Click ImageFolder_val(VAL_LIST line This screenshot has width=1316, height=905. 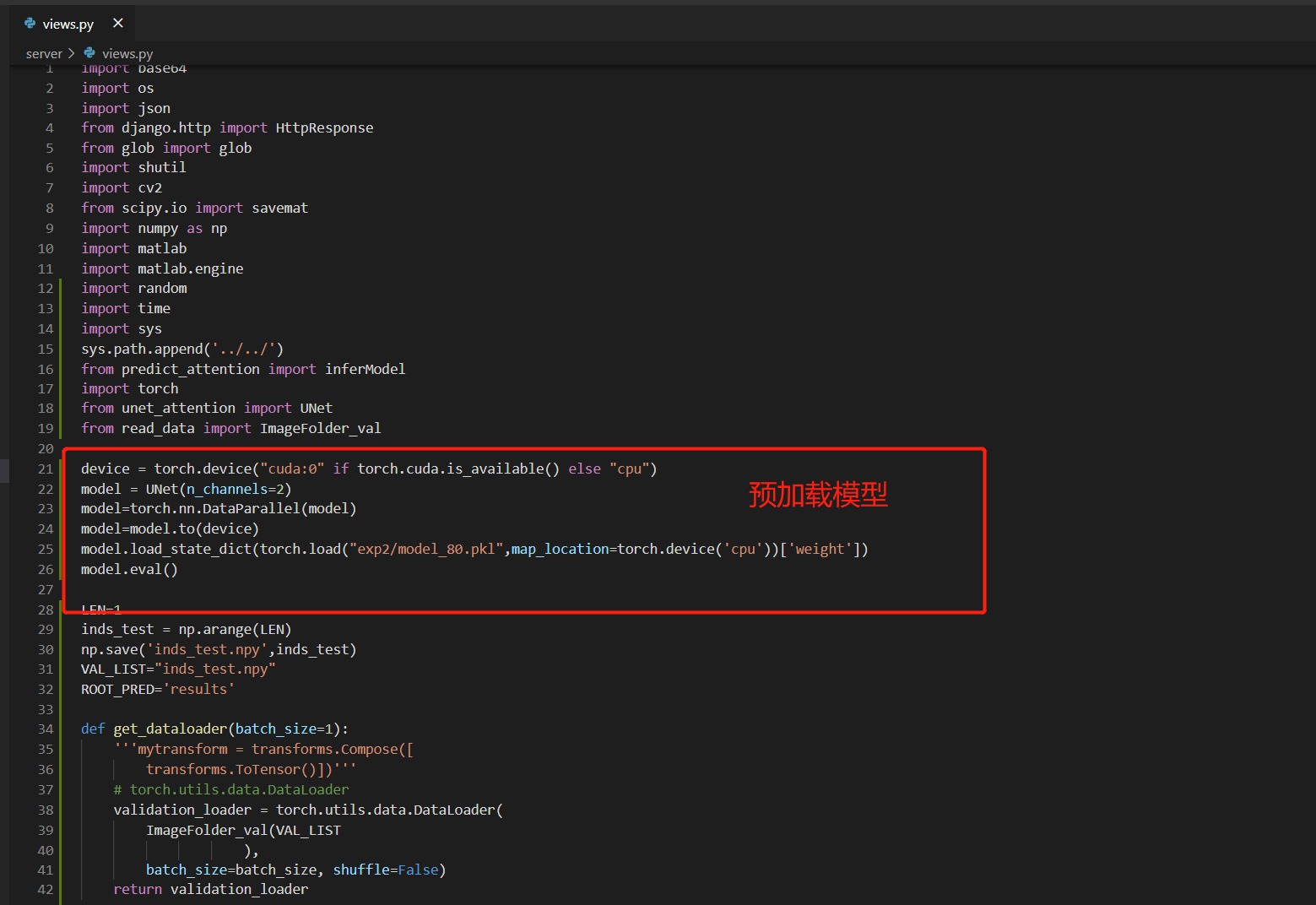tap(243, 830)
